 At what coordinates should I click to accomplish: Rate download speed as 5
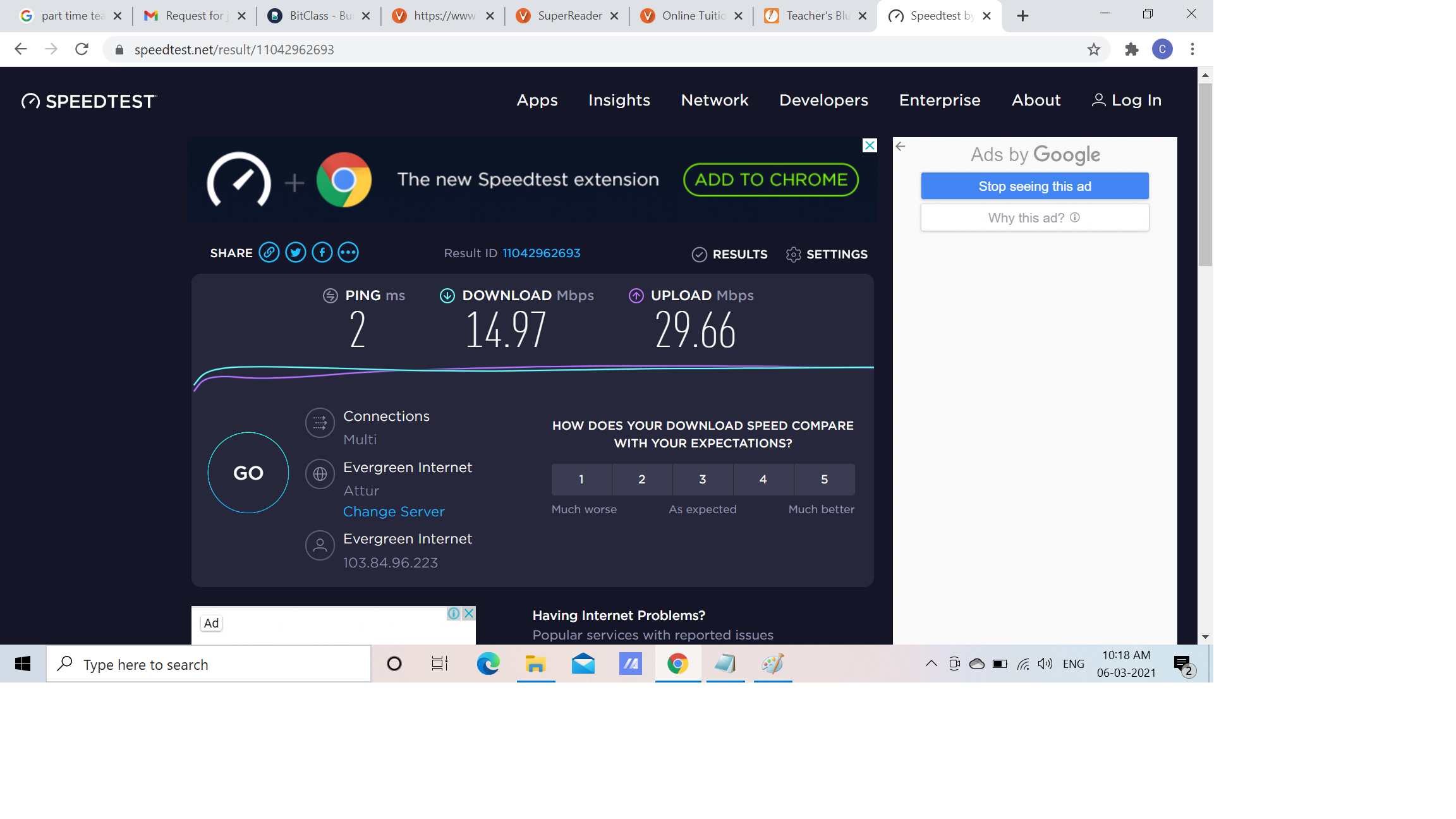(x=824, y=480)
